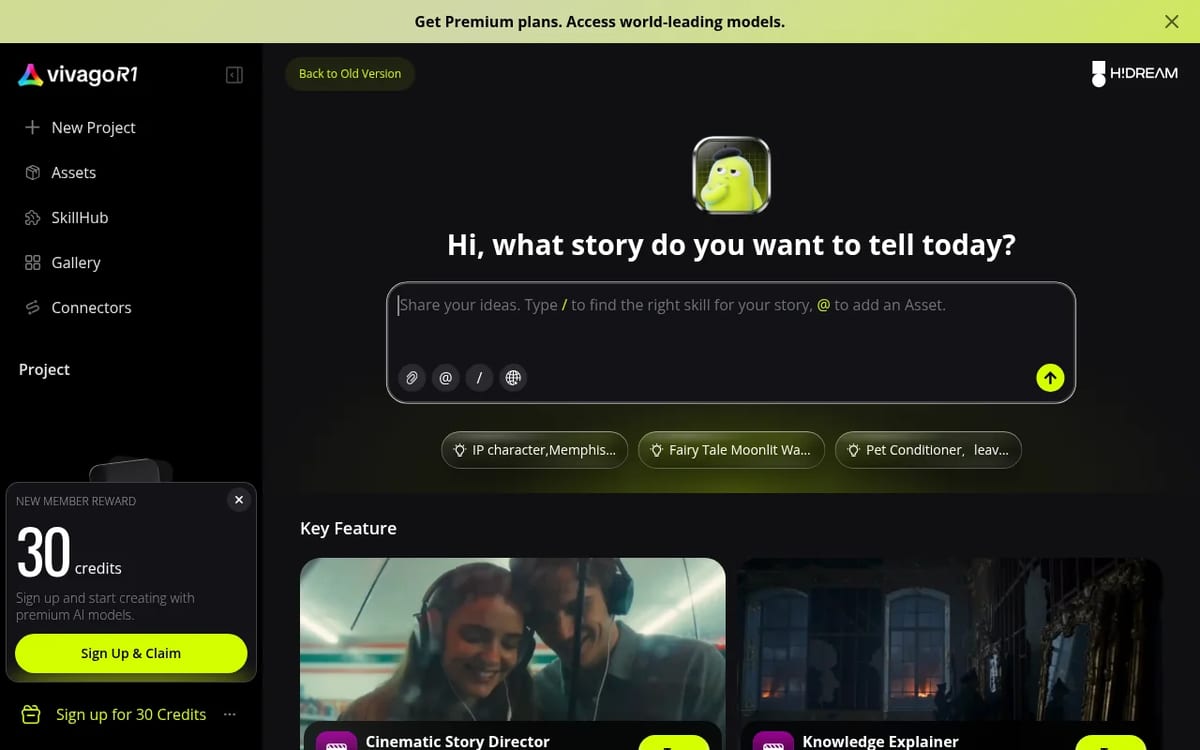Click the Knowledge Explainer title
The image size is (1200, 750).
pyautogui.click(x=881, y=741)
